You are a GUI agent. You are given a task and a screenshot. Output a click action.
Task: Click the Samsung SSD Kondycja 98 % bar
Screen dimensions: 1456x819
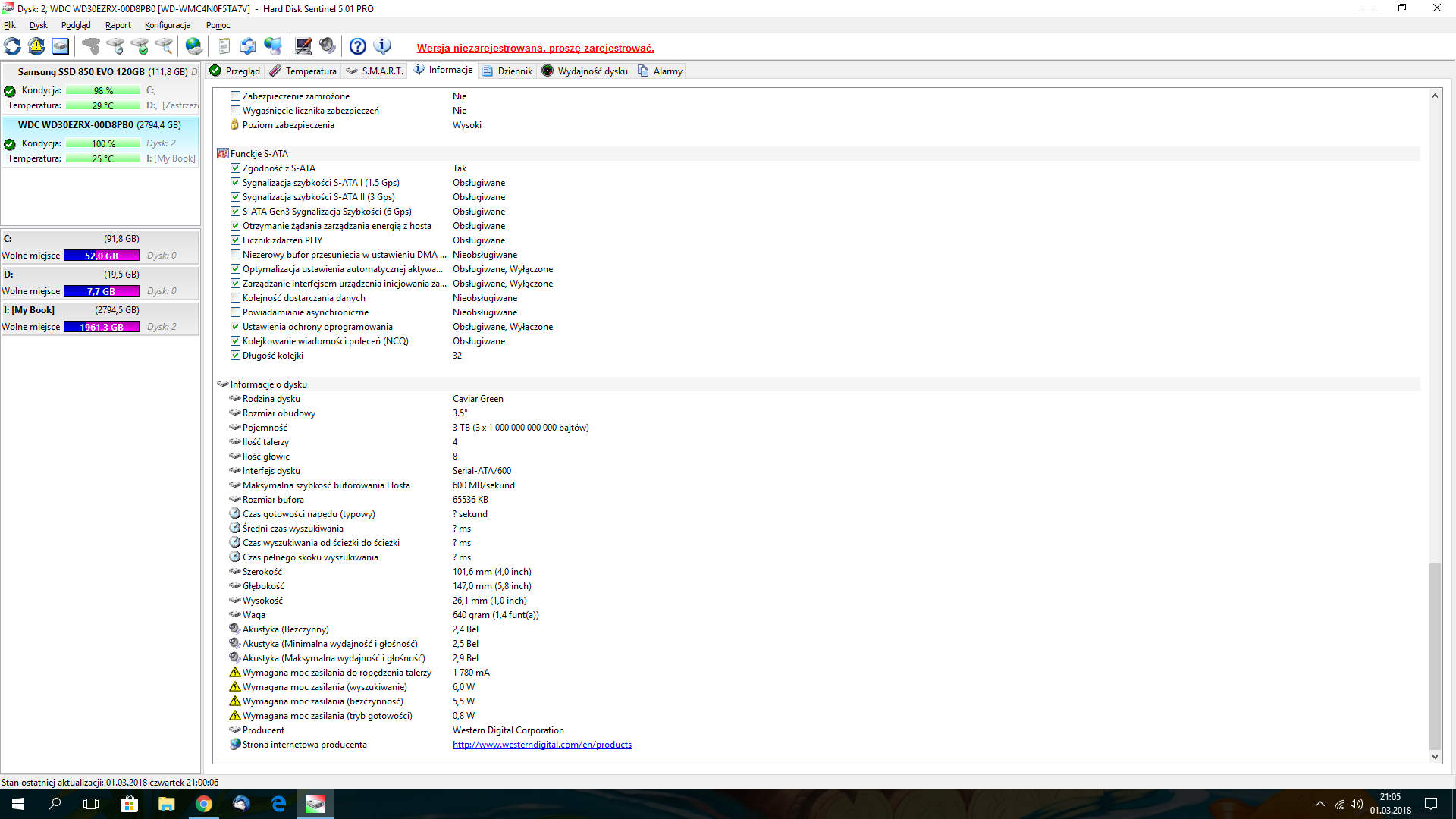103,90
